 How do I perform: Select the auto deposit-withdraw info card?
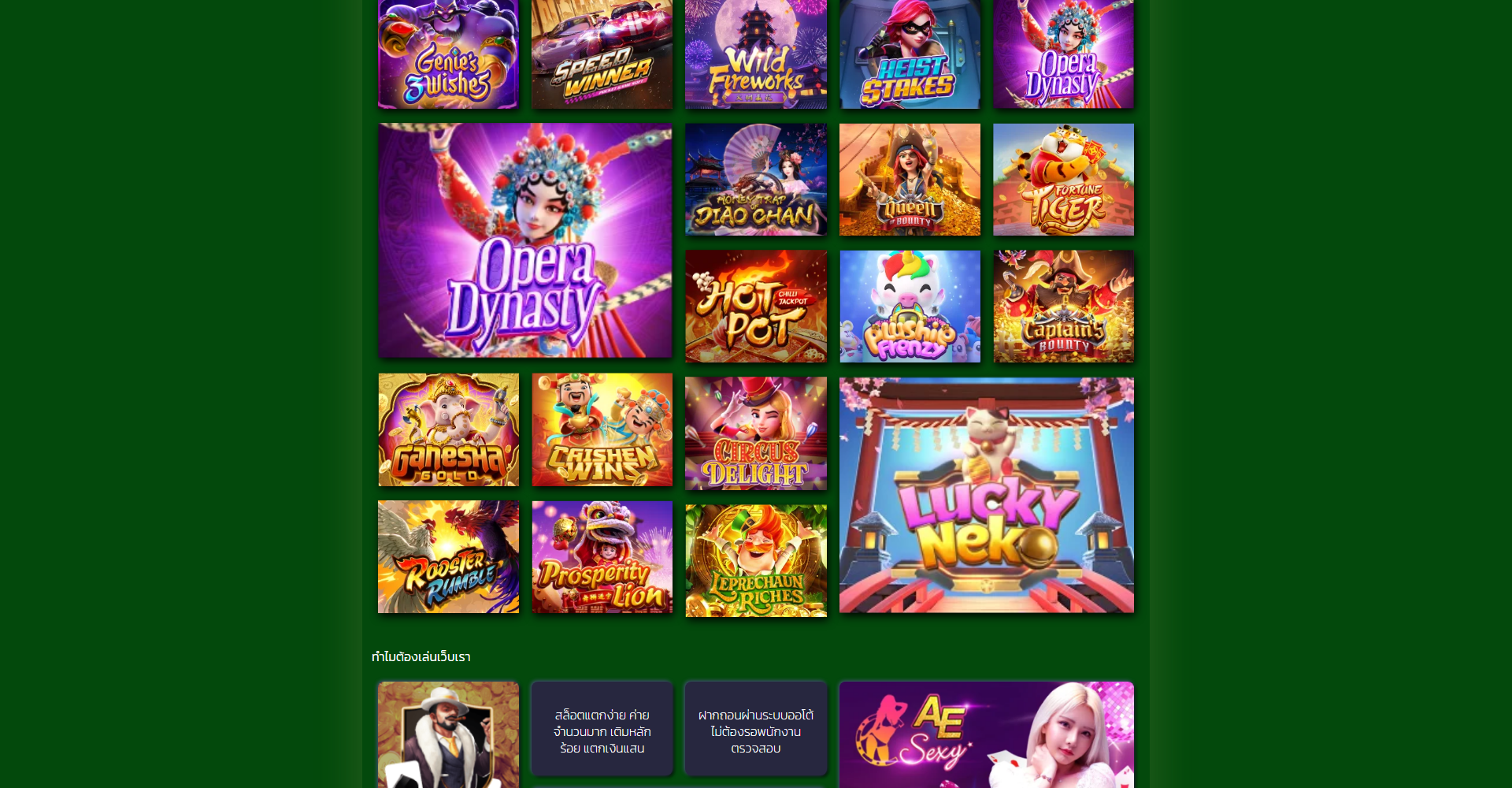[x=756, y=729]
